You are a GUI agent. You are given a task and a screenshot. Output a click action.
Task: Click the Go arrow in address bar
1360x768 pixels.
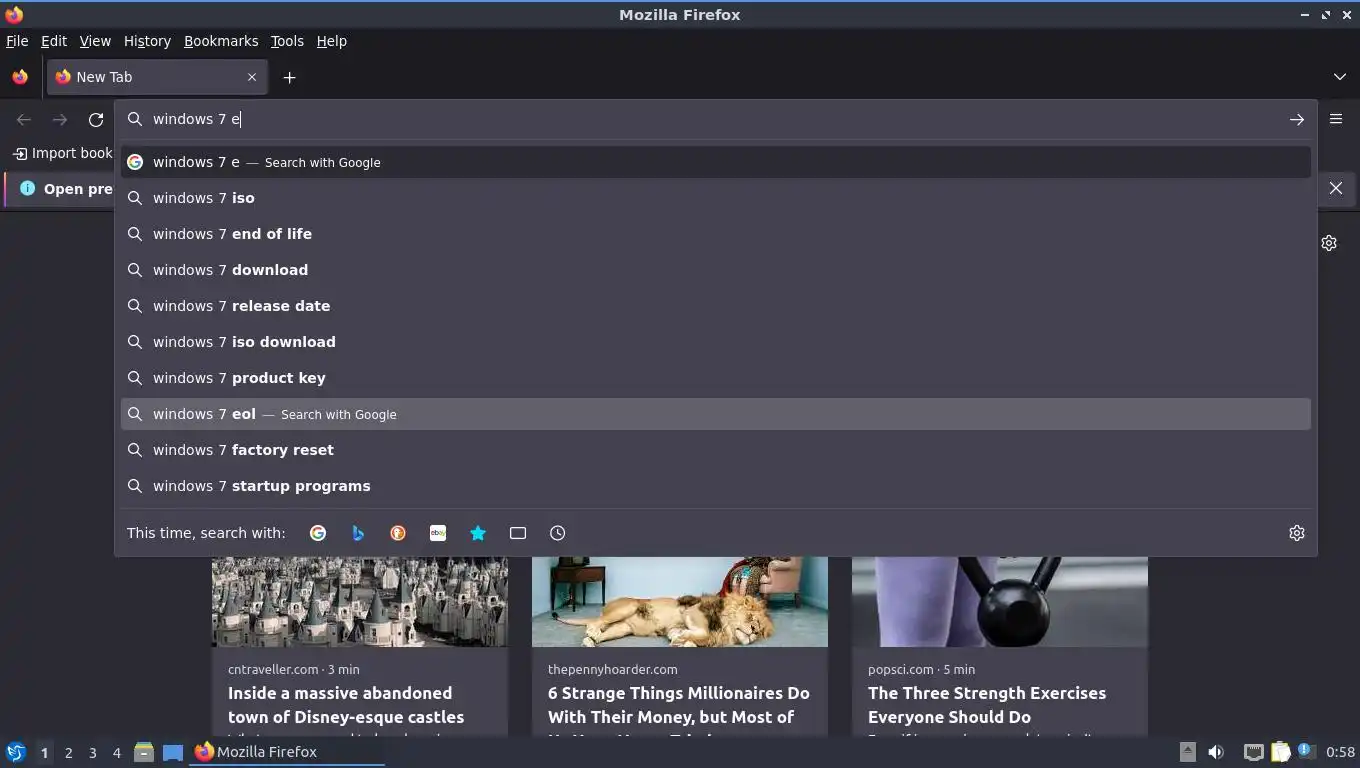[1296, 119]
